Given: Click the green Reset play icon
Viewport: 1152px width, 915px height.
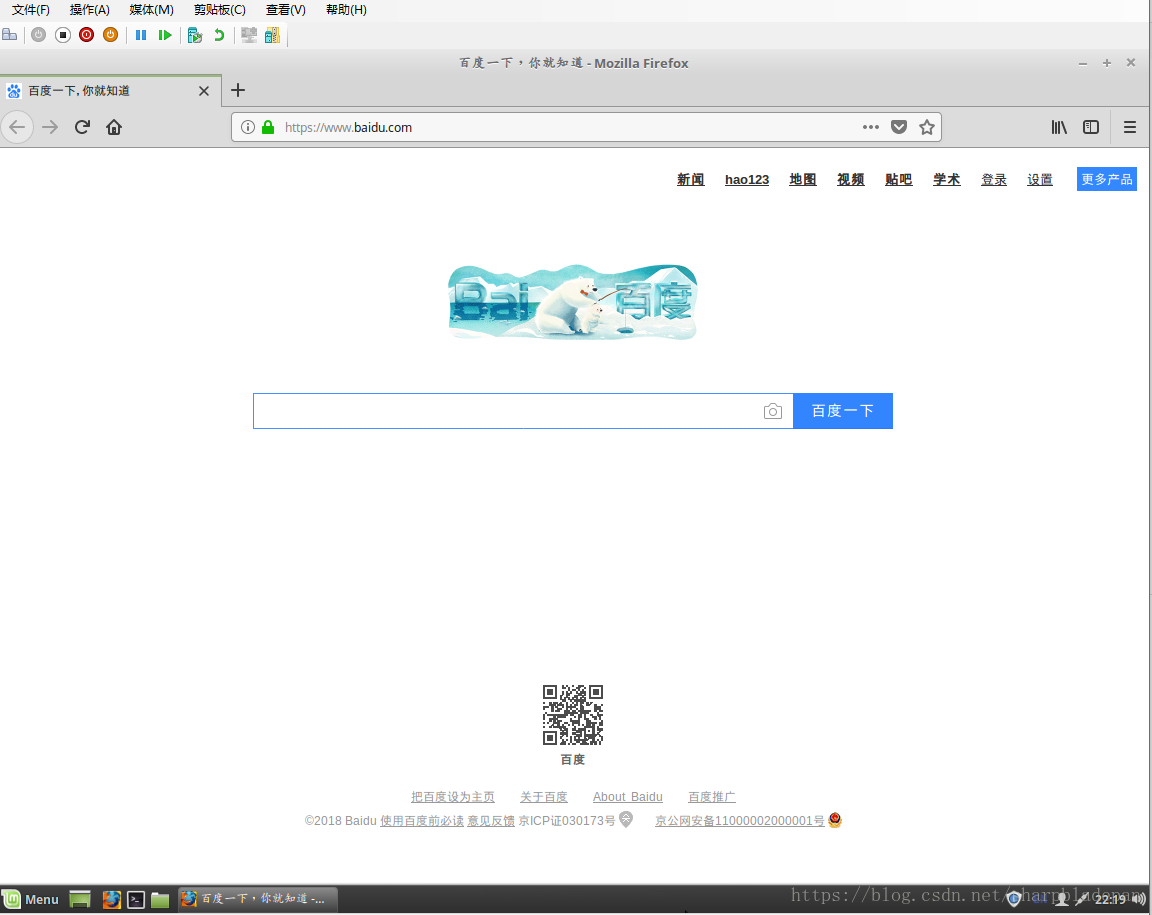Looking at the screenshot, I should pyautogui.click(x=165, y=35).
